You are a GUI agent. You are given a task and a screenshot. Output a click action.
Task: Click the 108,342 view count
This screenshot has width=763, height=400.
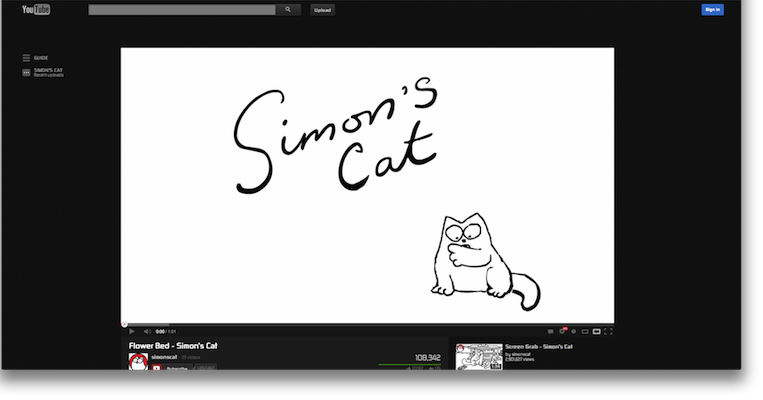coord(428,358)
